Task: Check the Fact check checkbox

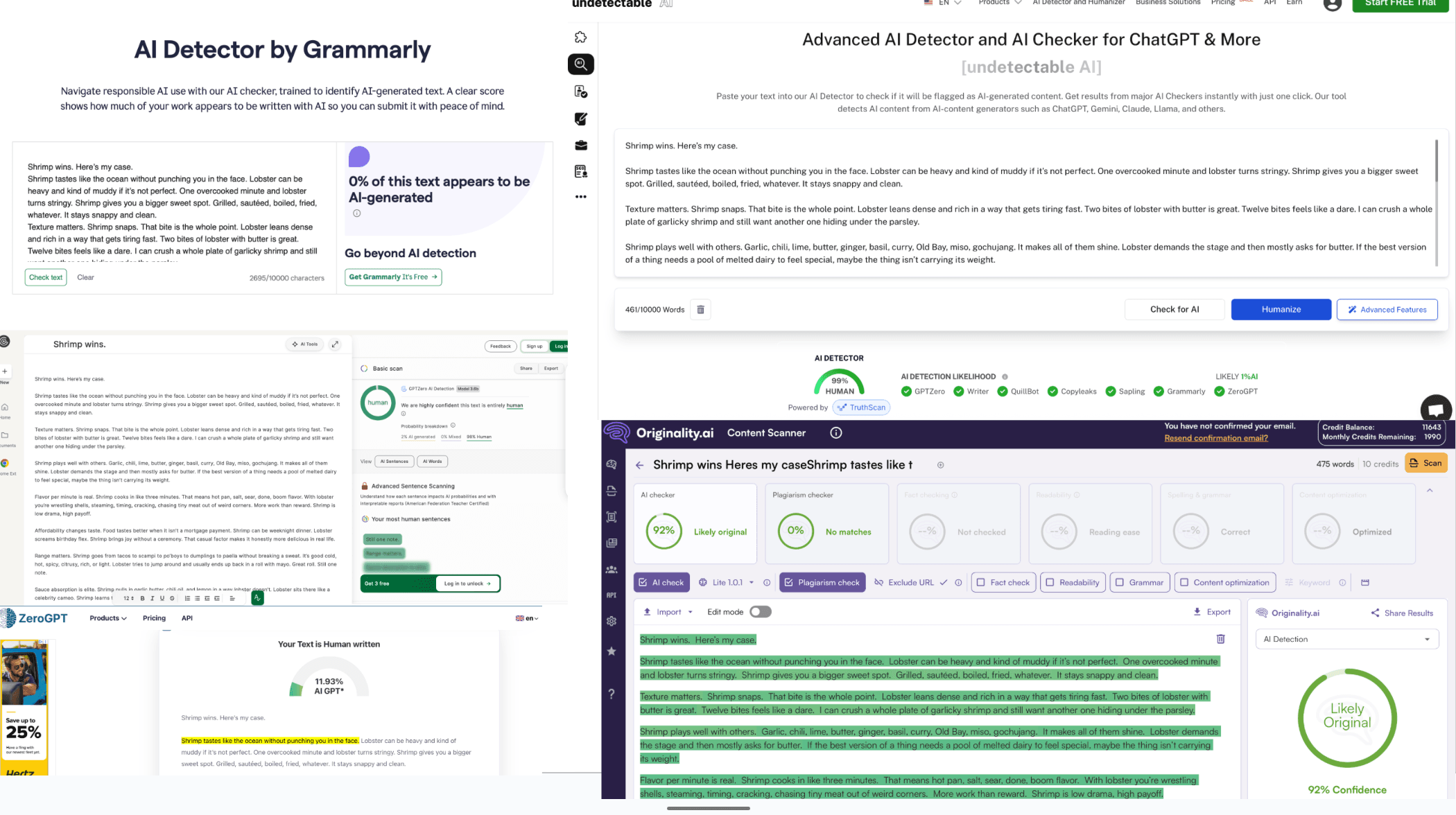Action: click(981, 583)
